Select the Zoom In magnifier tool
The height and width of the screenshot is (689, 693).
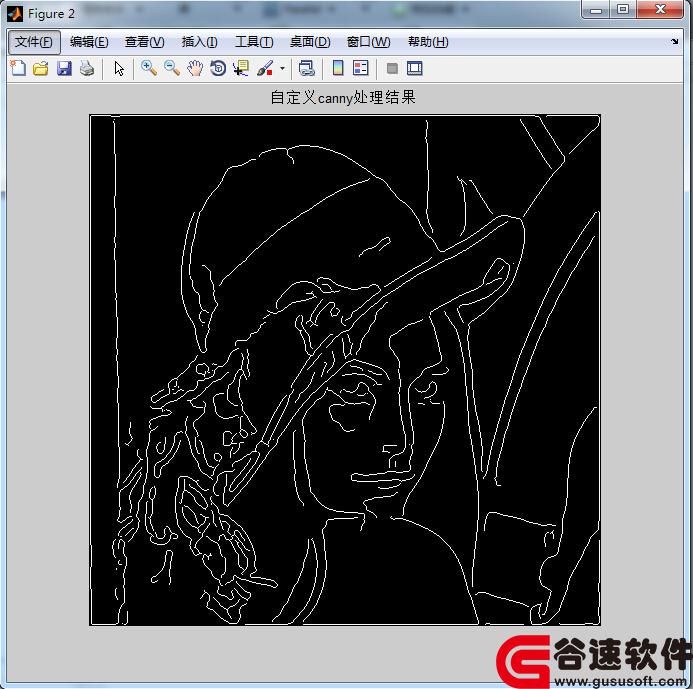point(148,69)
